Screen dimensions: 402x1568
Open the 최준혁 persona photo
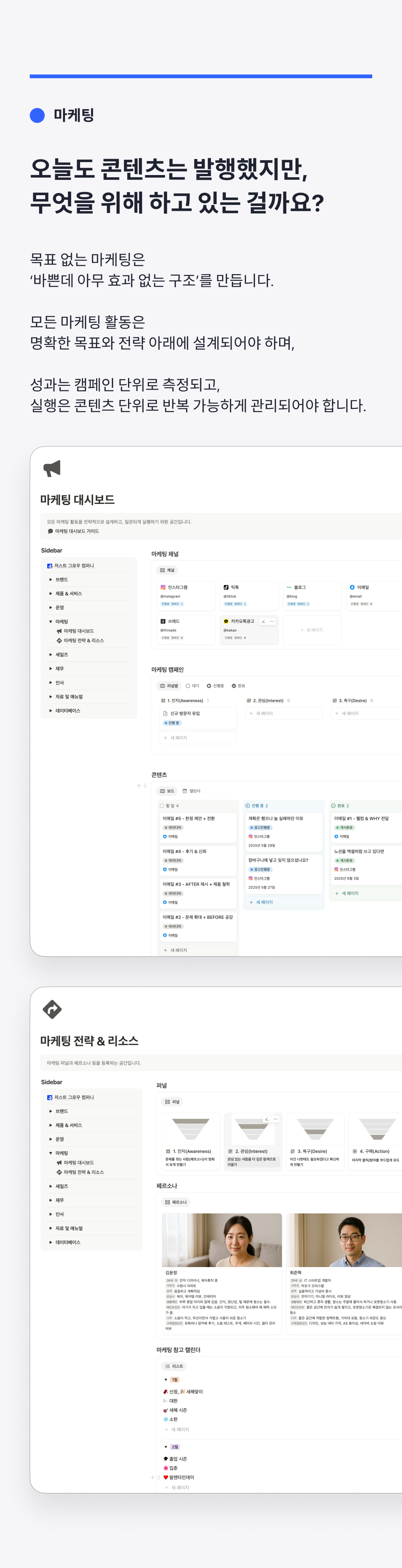click(344, 1240)
